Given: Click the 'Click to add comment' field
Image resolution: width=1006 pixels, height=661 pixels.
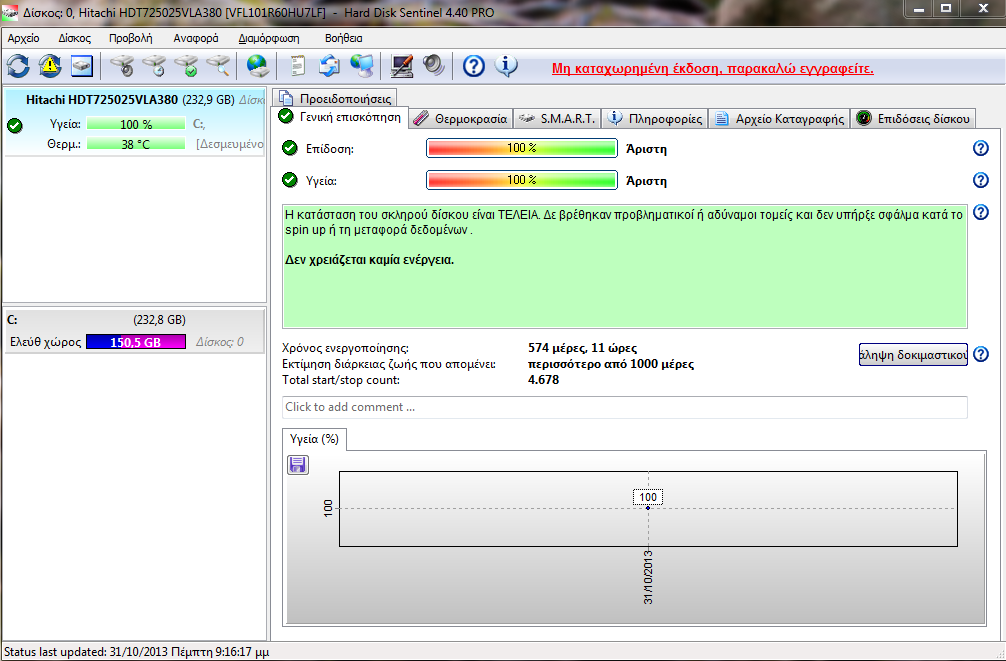Looking at the screenshot, I should tap(624, 407).
